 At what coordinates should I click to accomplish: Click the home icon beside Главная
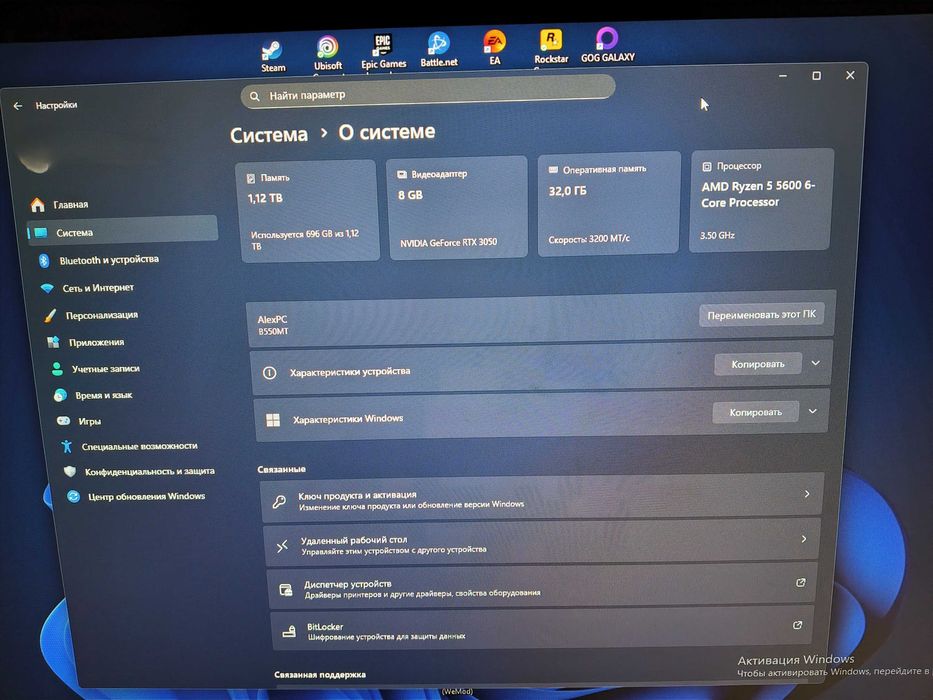[x=37, y=205]
